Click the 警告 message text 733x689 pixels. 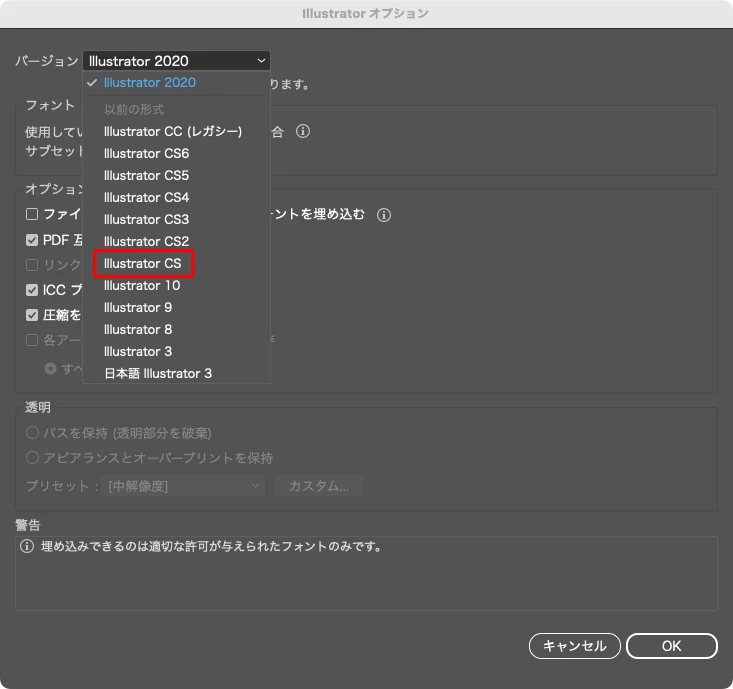211,546
